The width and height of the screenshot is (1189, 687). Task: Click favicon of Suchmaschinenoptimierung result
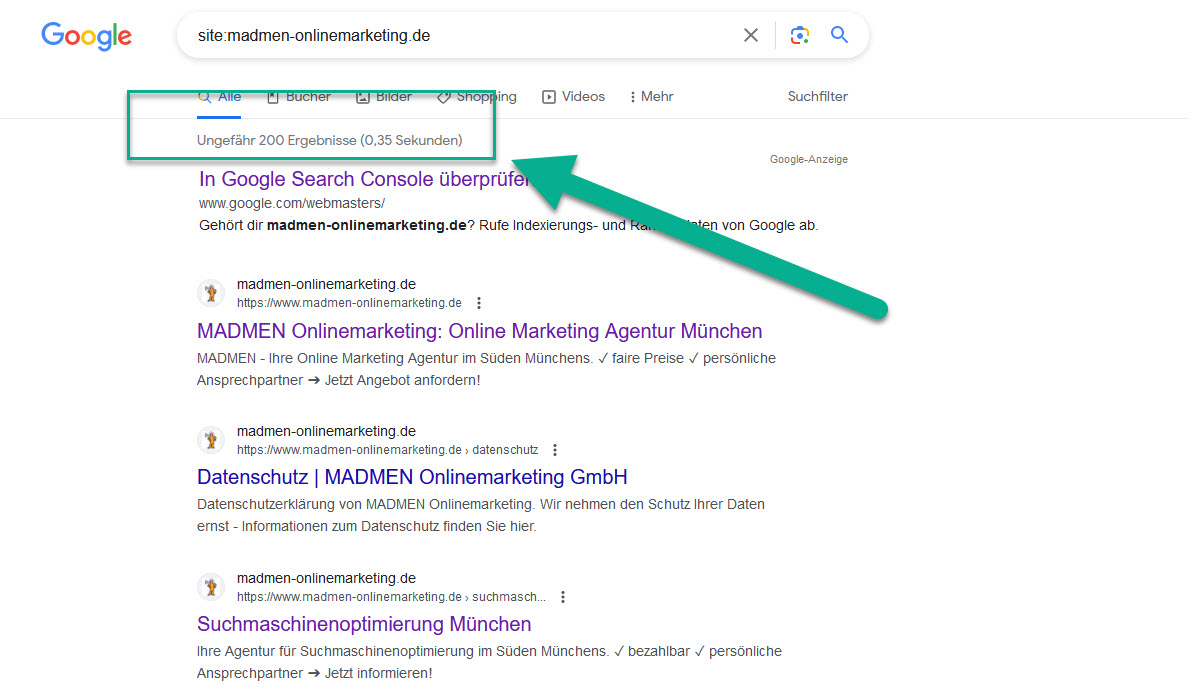(212, 587)
